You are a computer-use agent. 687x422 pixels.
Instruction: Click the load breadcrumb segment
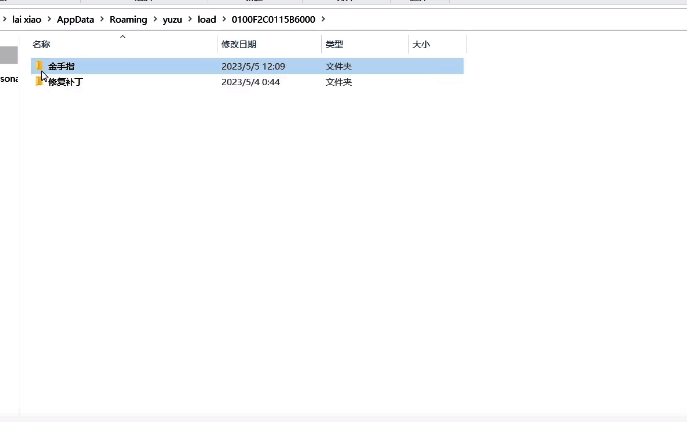pos(206,19)
